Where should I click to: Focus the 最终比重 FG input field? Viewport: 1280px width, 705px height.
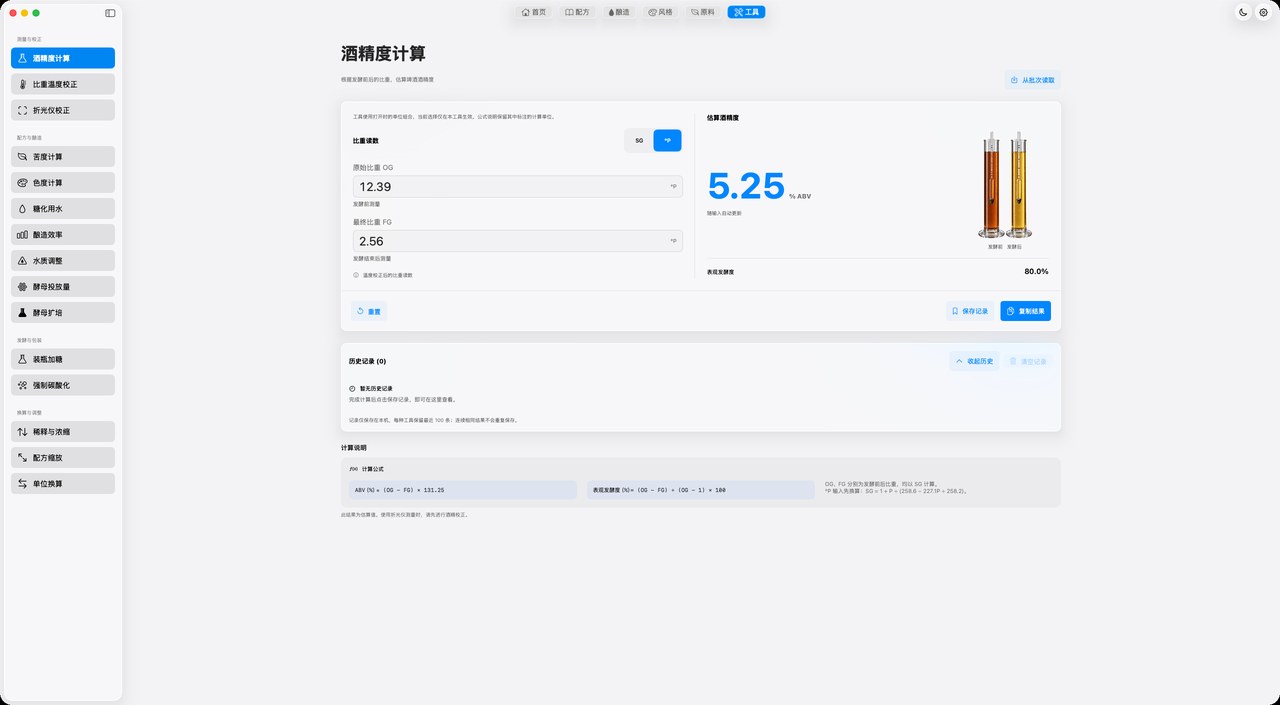[x=518, y=241]
